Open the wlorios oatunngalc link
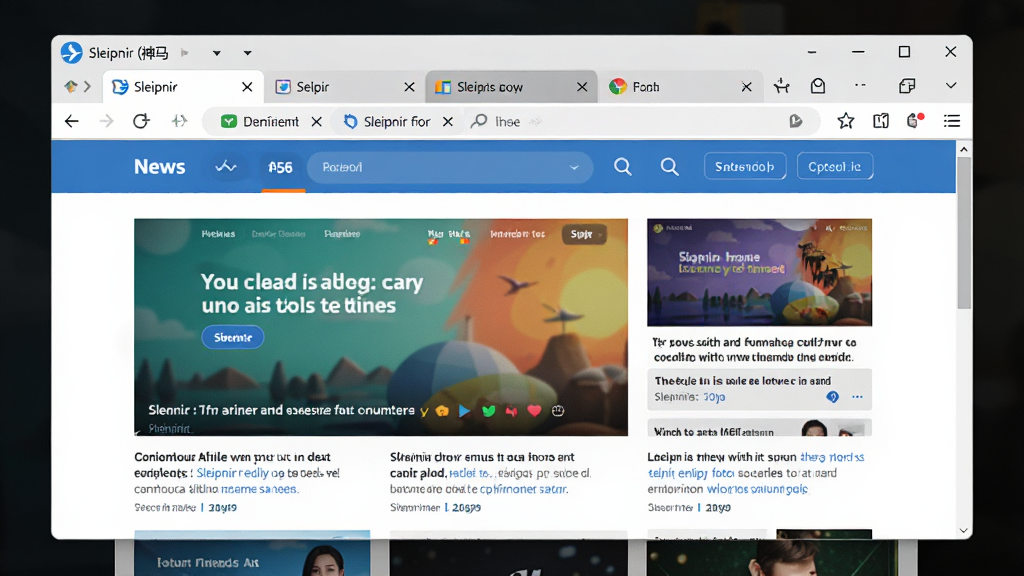Viewport: 1024px width, 576px height. [758, 489]
